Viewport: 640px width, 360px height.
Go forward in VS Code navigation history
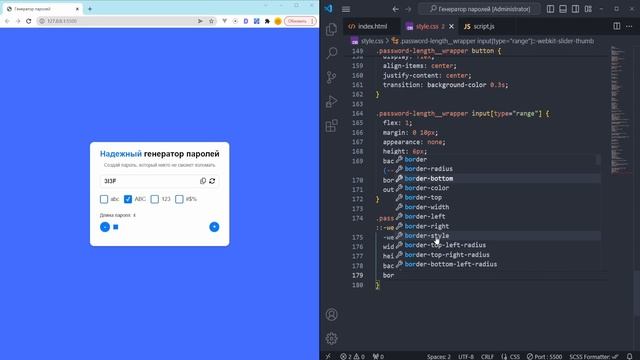coord(408,9)
